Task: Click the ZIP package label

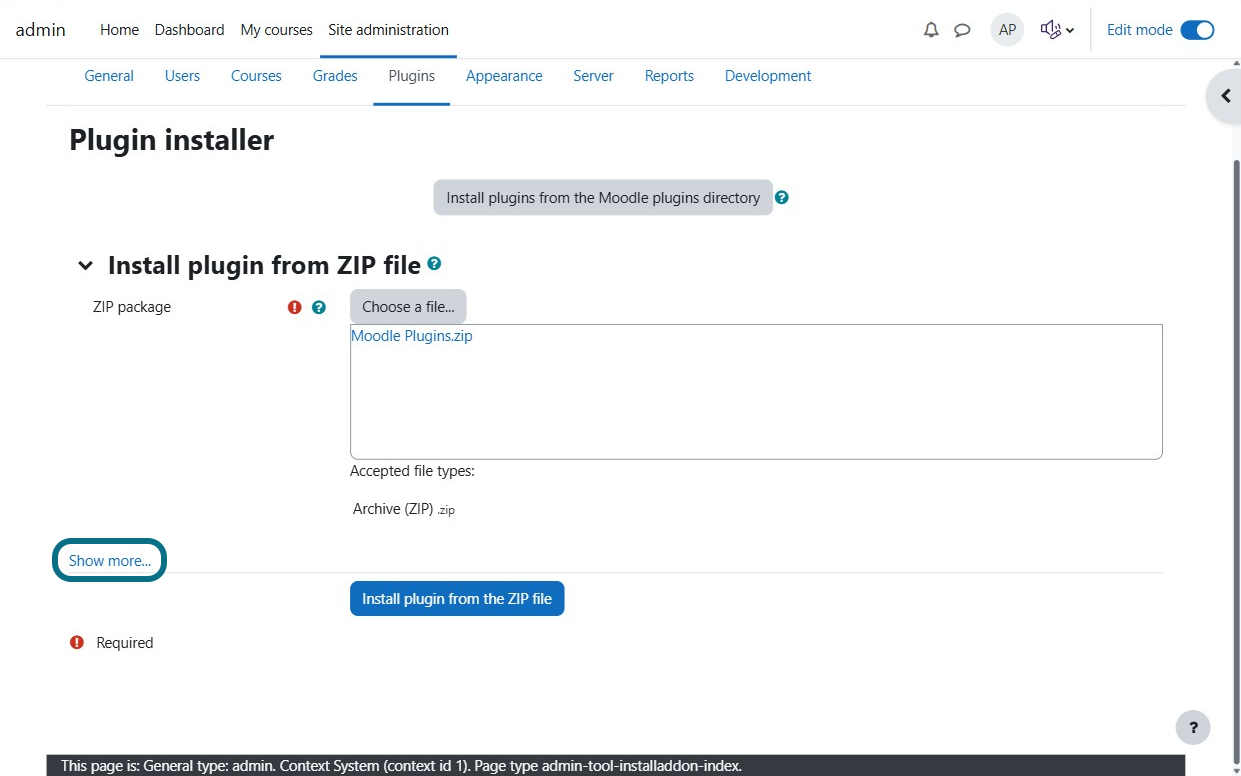Action: coord(132,307)
